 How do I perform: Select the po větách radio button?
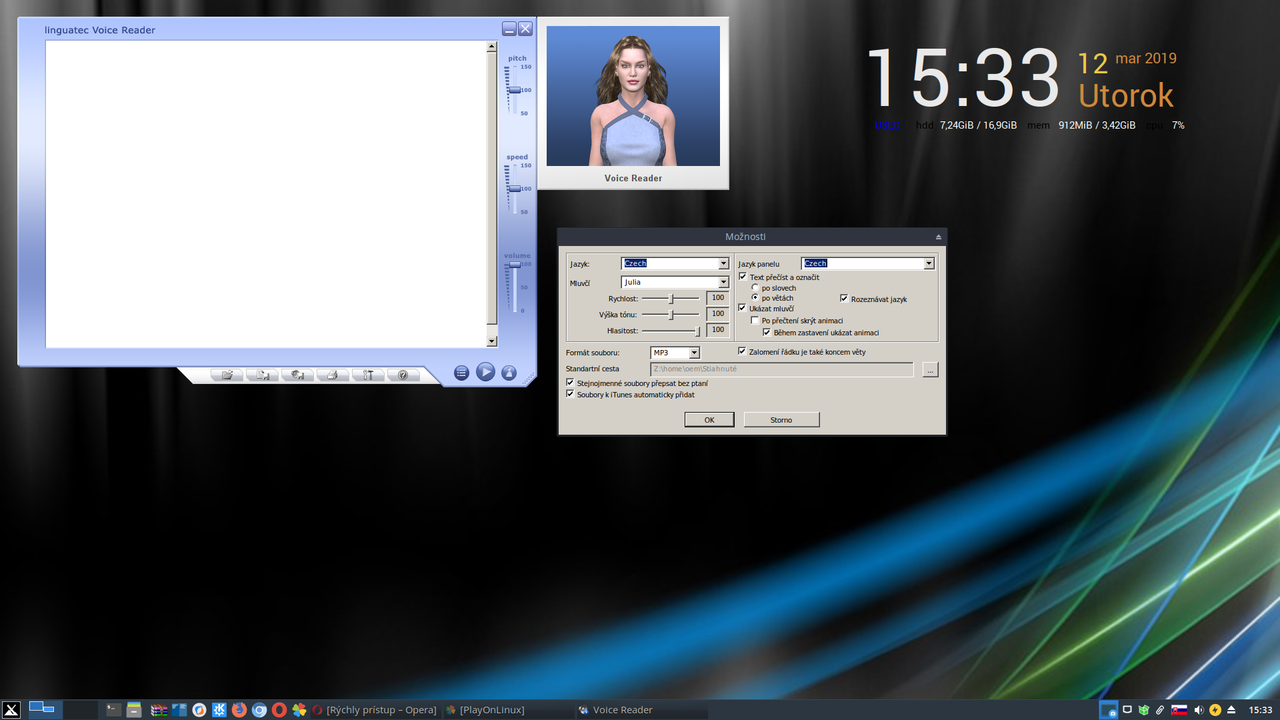point(755,298)
